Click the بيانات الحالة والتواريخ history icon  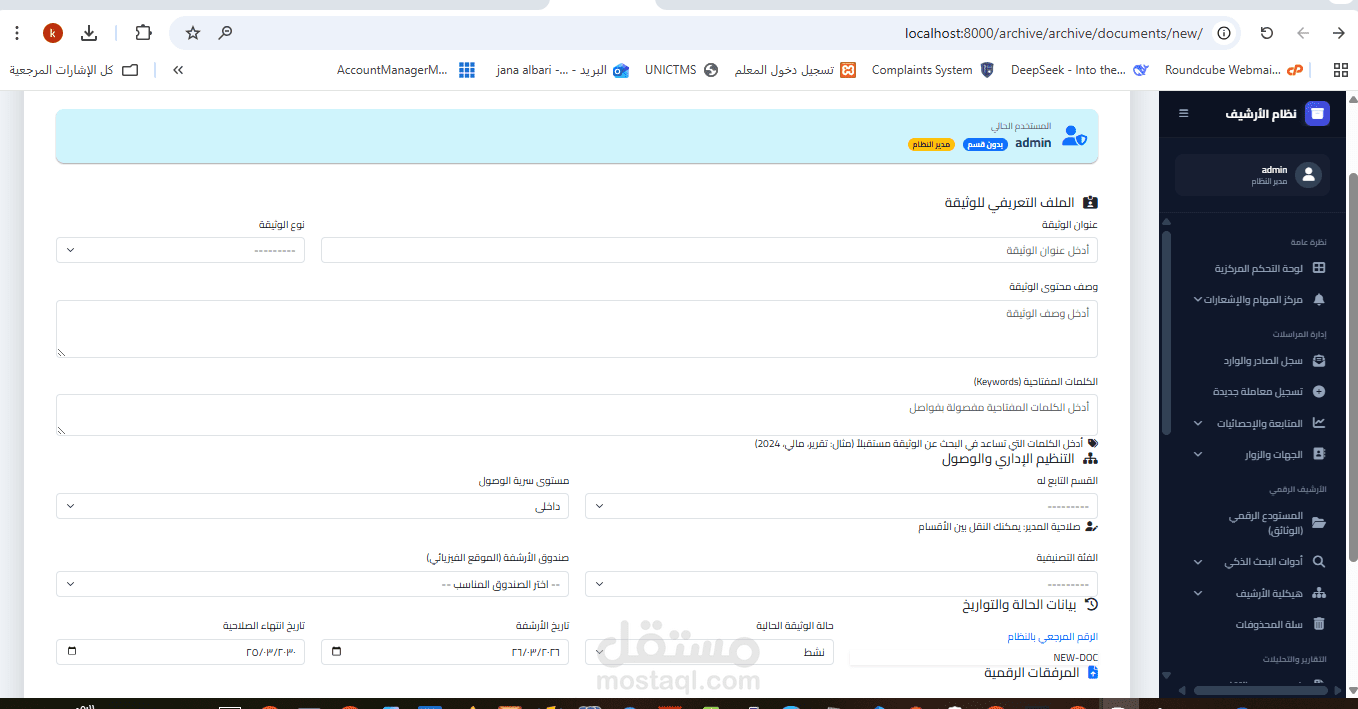click(x=1091, y=604)
